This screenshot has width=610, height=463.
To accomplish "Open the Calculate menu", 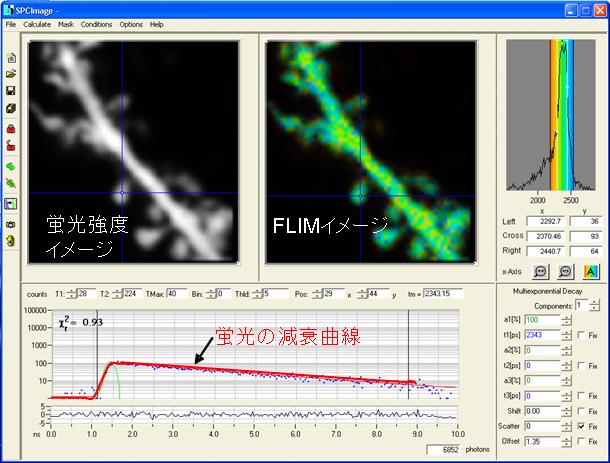I will 37,24.
